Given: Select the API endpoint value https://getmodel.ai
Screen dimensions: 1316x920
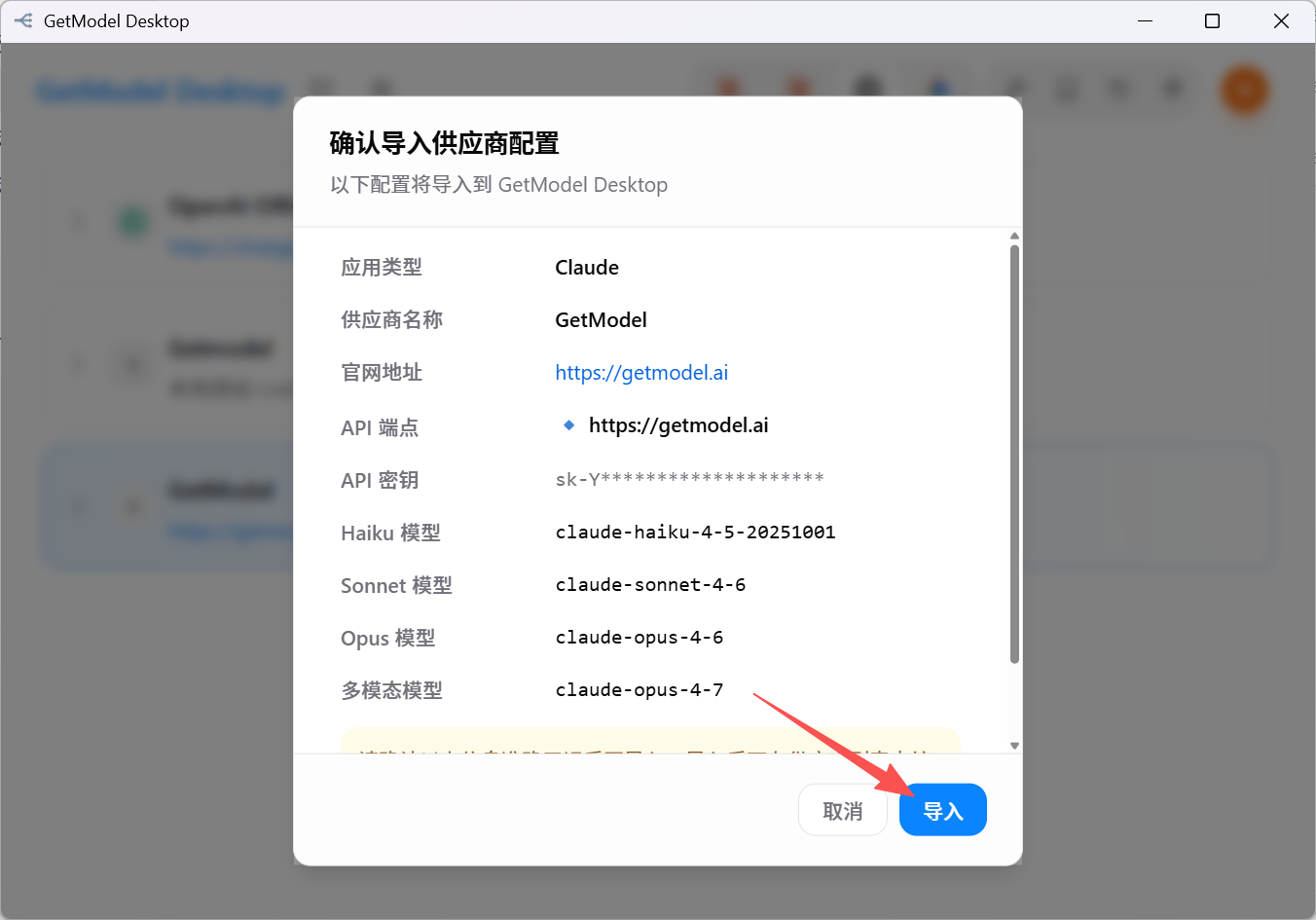Looking at the screenshot, I should 678,425.
